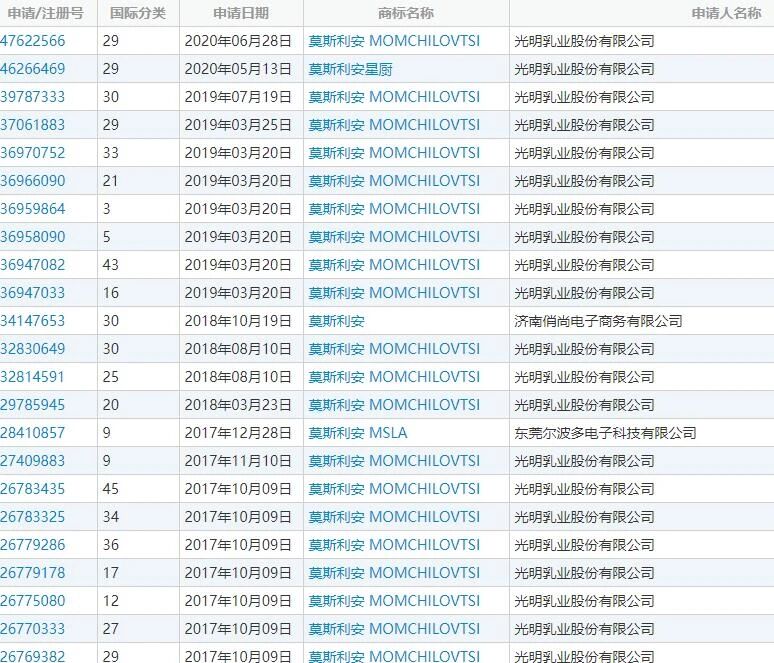Open registration number 26783435 link
This screenshot has height=663, width=774.
click(33, 489)
